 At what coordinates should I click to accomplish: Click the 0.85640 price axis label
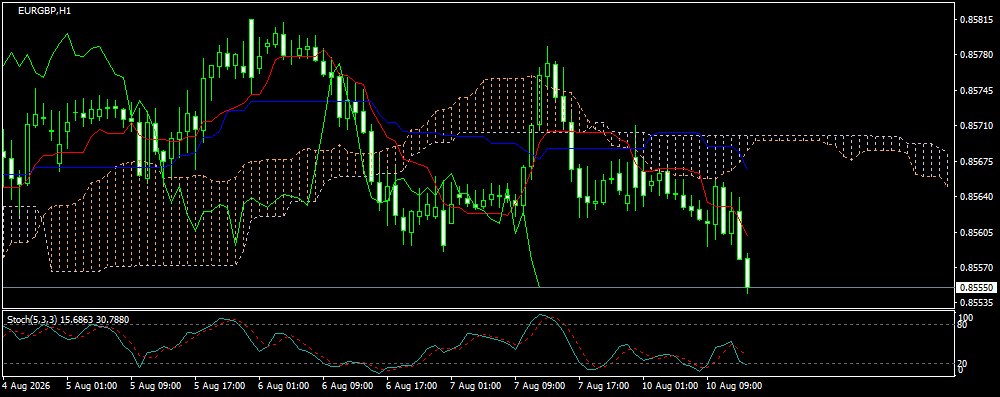point(977,197)
